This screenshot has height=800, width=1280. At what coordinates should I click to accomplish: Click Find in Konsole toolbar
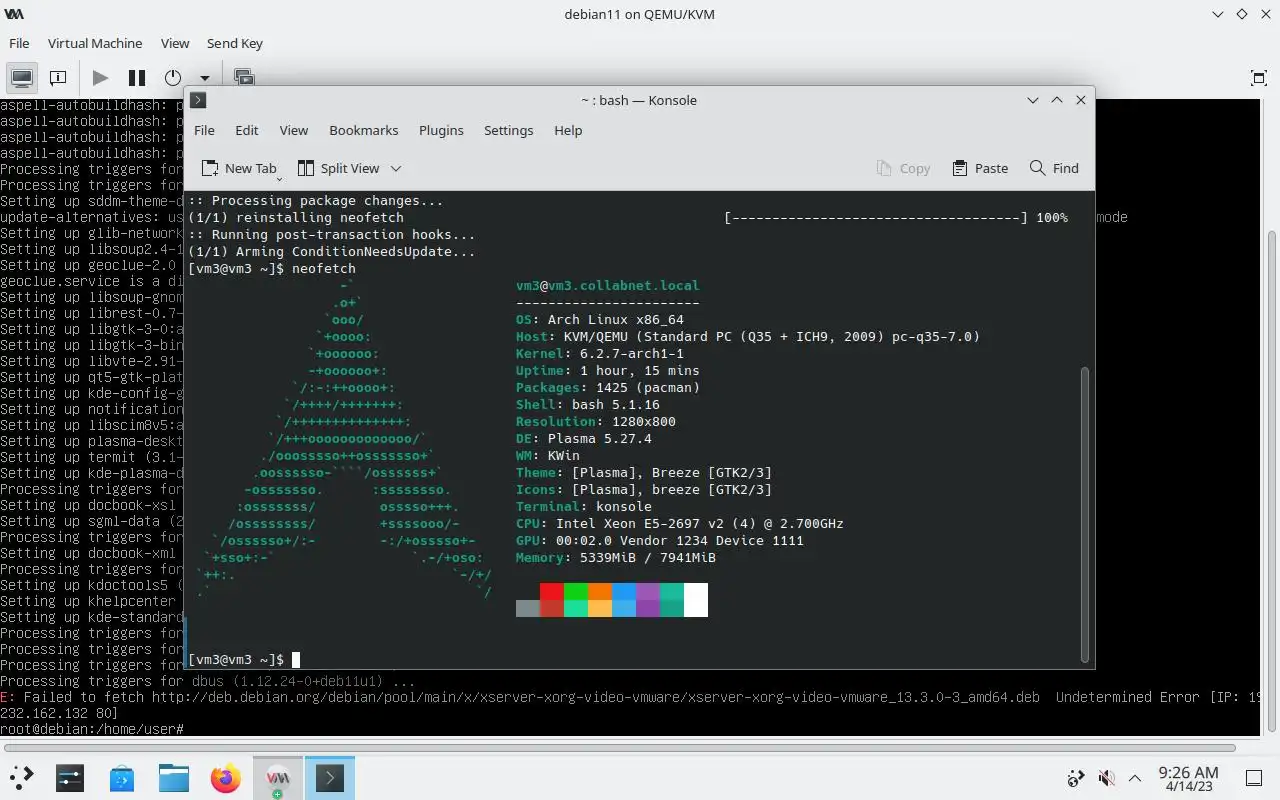(1054, 168)
